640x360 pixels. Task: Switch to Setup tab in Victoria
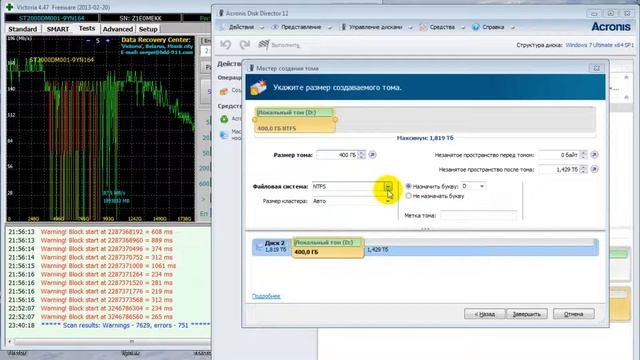pyautogui.click(x=148, y=29)
